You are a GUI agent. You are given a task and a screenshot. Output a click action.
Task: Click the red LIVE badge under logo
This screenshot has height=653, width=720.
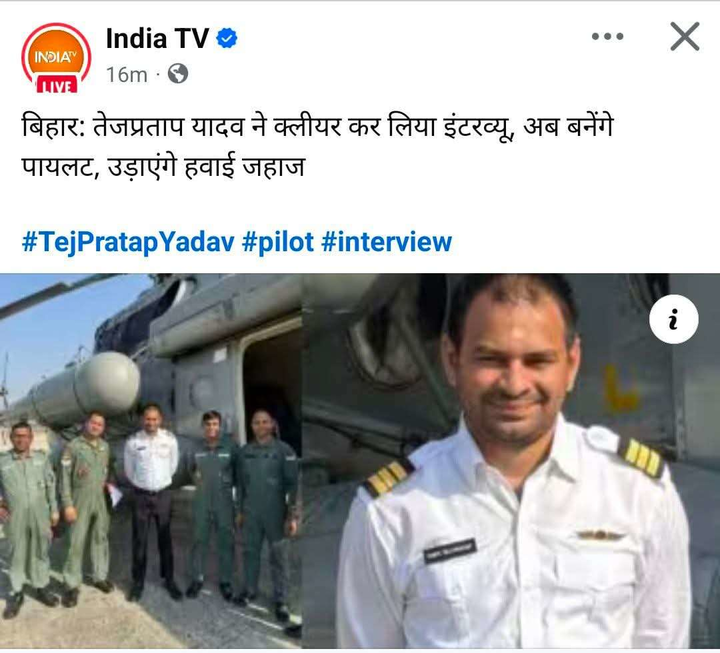tap(56, 85)
